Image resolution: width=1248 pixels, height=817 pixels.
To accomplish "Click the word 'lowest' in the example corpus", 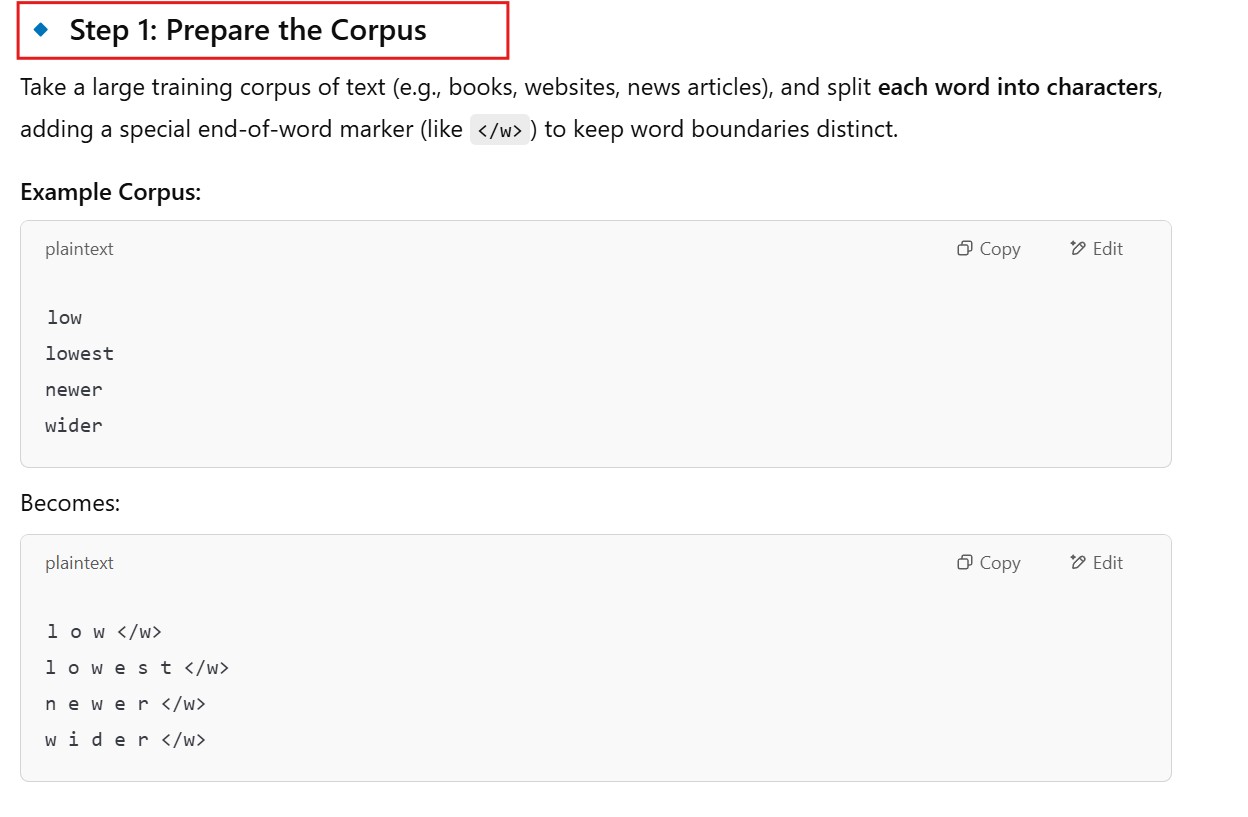I will (79, 354).
